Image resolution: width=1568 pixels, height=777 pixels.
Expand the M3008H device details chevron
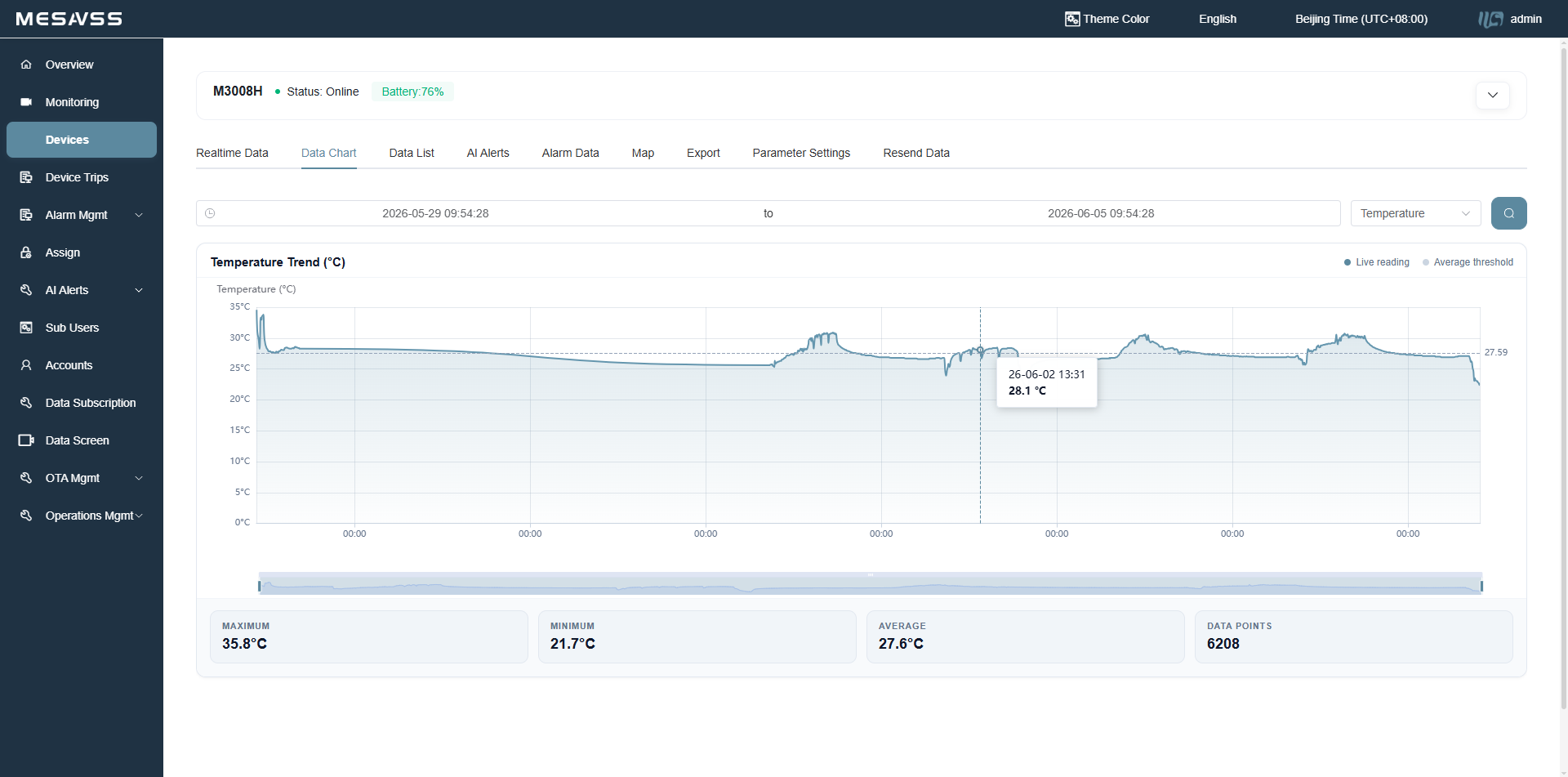[x=1493, y=95]
